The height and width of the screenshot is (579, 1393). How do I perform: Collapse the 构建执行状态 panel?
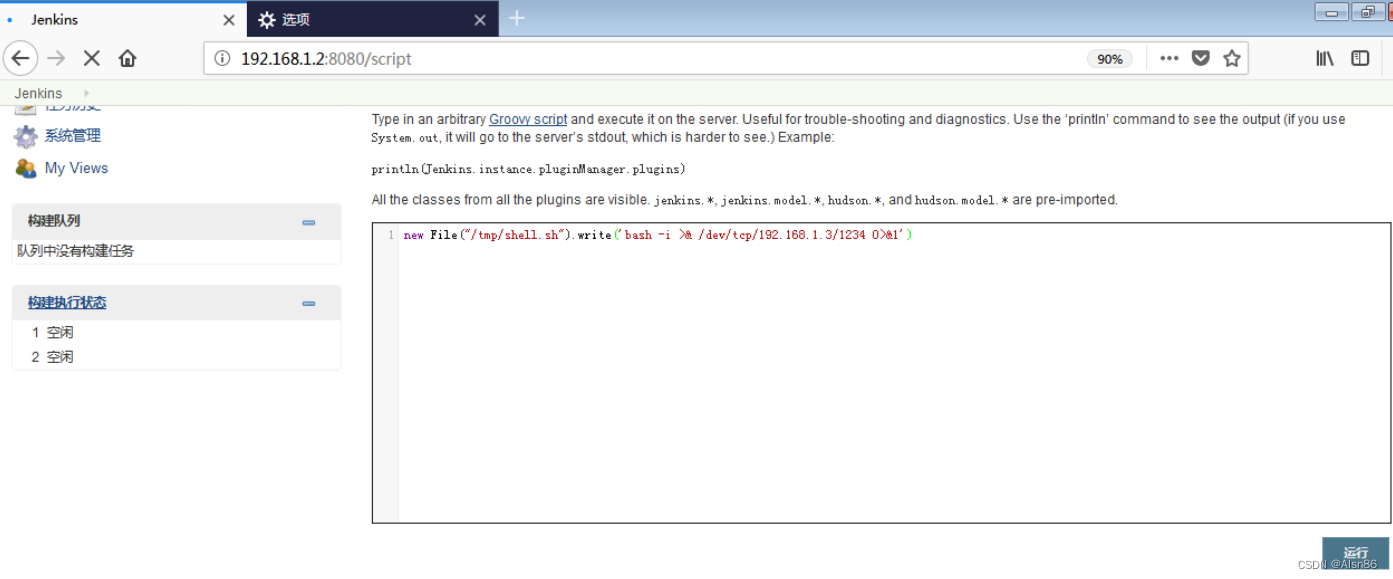pyautogui.click(x=309, y=303)
